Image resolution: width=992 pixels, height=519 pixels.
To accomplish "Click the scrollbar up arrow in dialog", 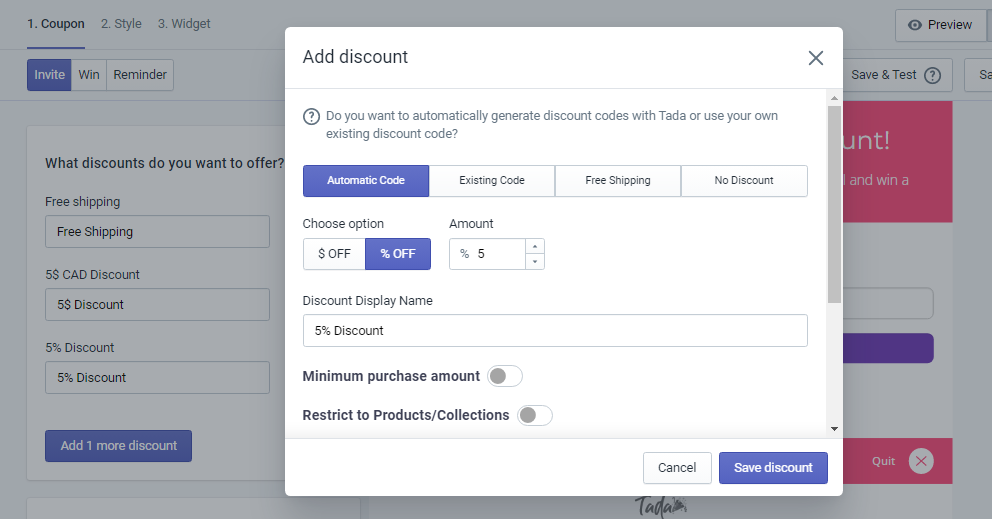I will pos(834,98).
